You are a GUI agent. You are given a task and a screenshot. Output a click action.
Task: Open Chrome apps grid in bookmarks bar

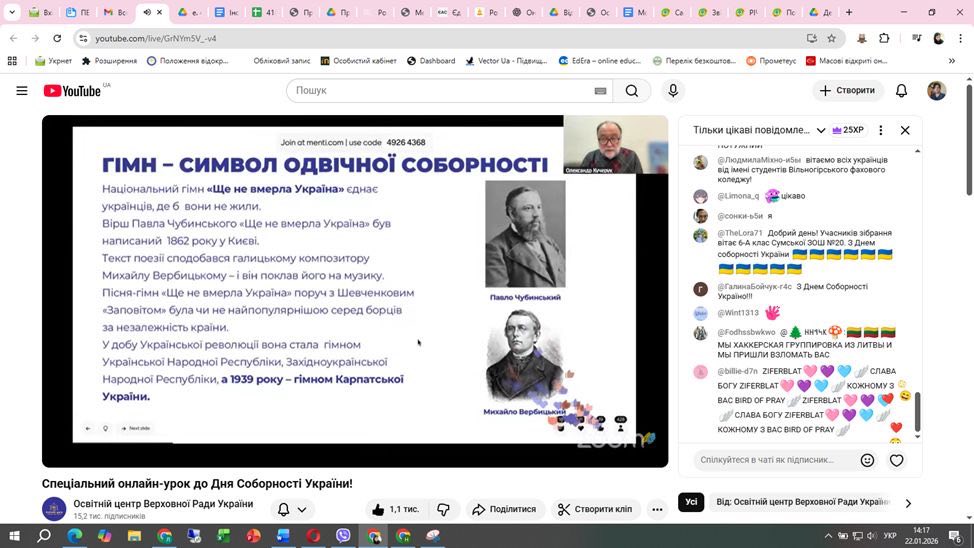12,61
